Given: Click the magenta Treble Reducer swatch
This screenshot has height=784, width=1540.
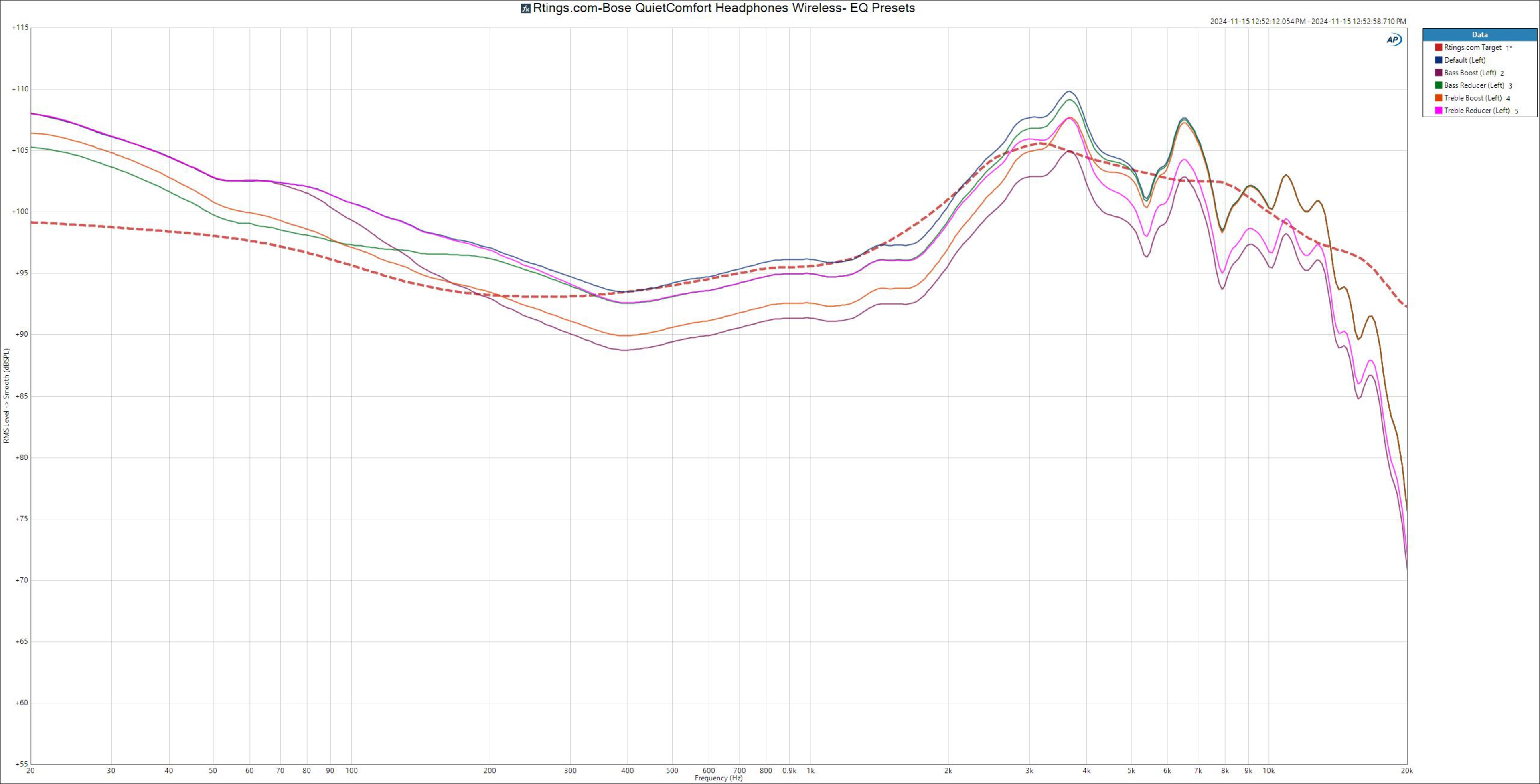Looking at the screenshot, I should tap(1439, 111).
